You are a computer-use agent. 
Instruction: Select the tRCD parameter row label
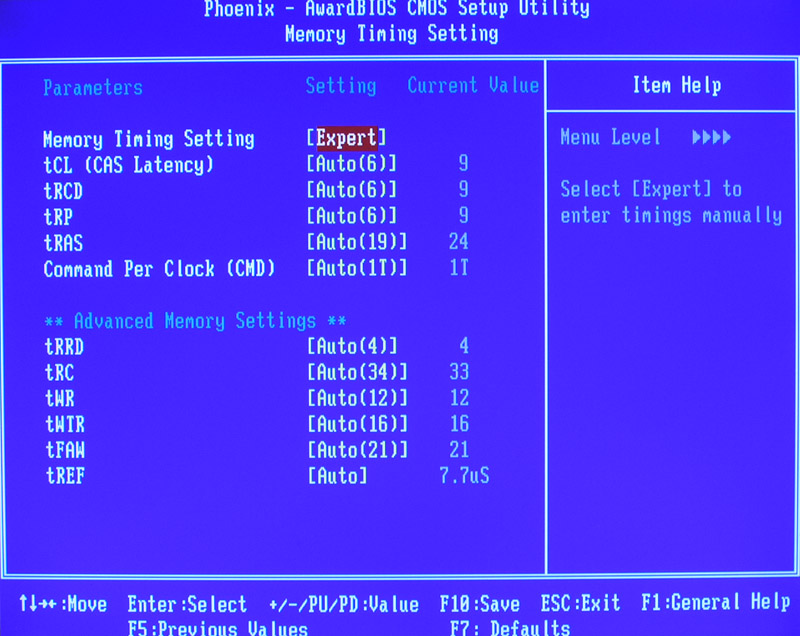63,192
